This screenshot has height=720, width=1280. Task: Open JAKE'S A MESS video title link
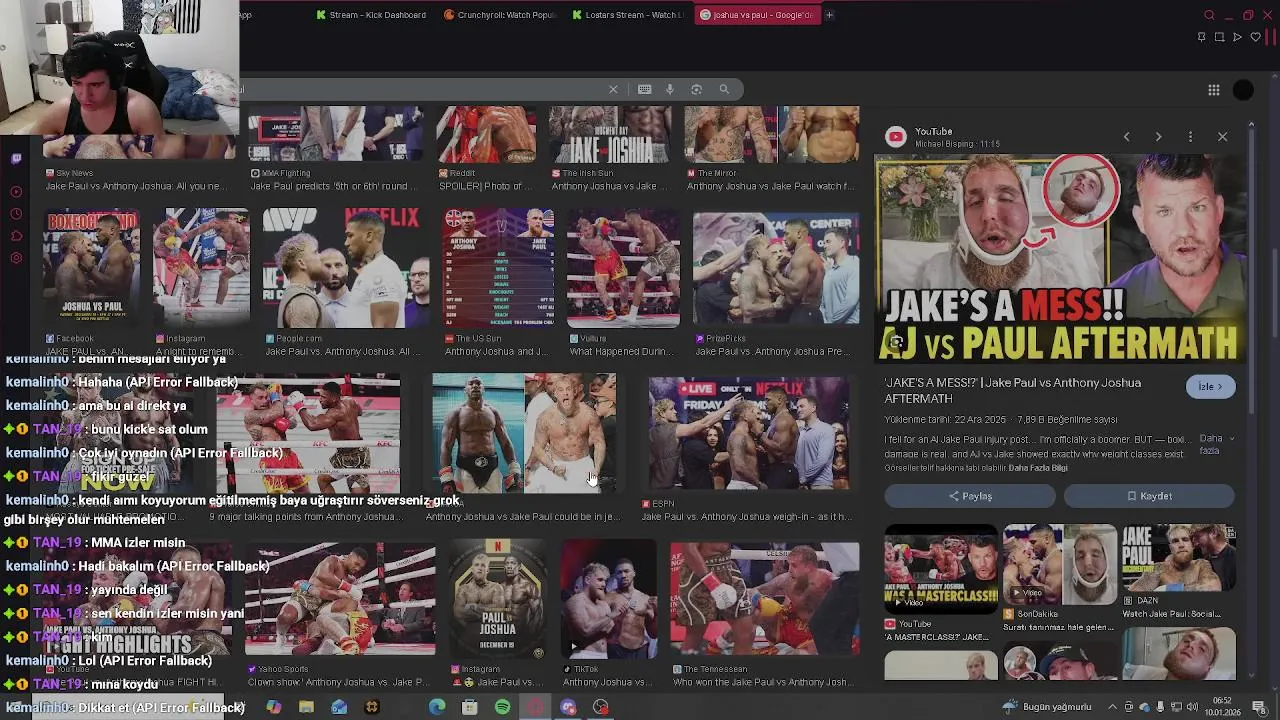pyautogui.click(x=1012, y=390)
